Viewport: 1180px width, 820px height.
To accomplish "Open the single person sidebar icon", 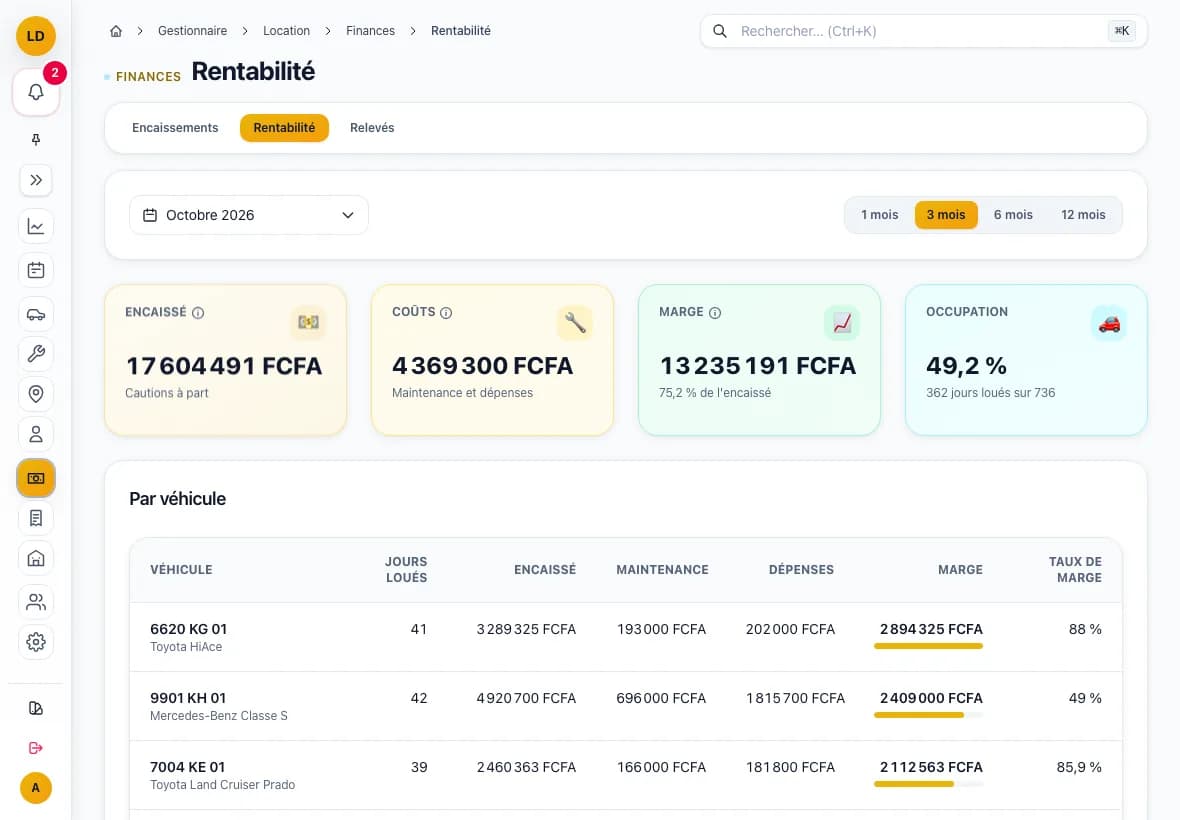I will point(35,434).
